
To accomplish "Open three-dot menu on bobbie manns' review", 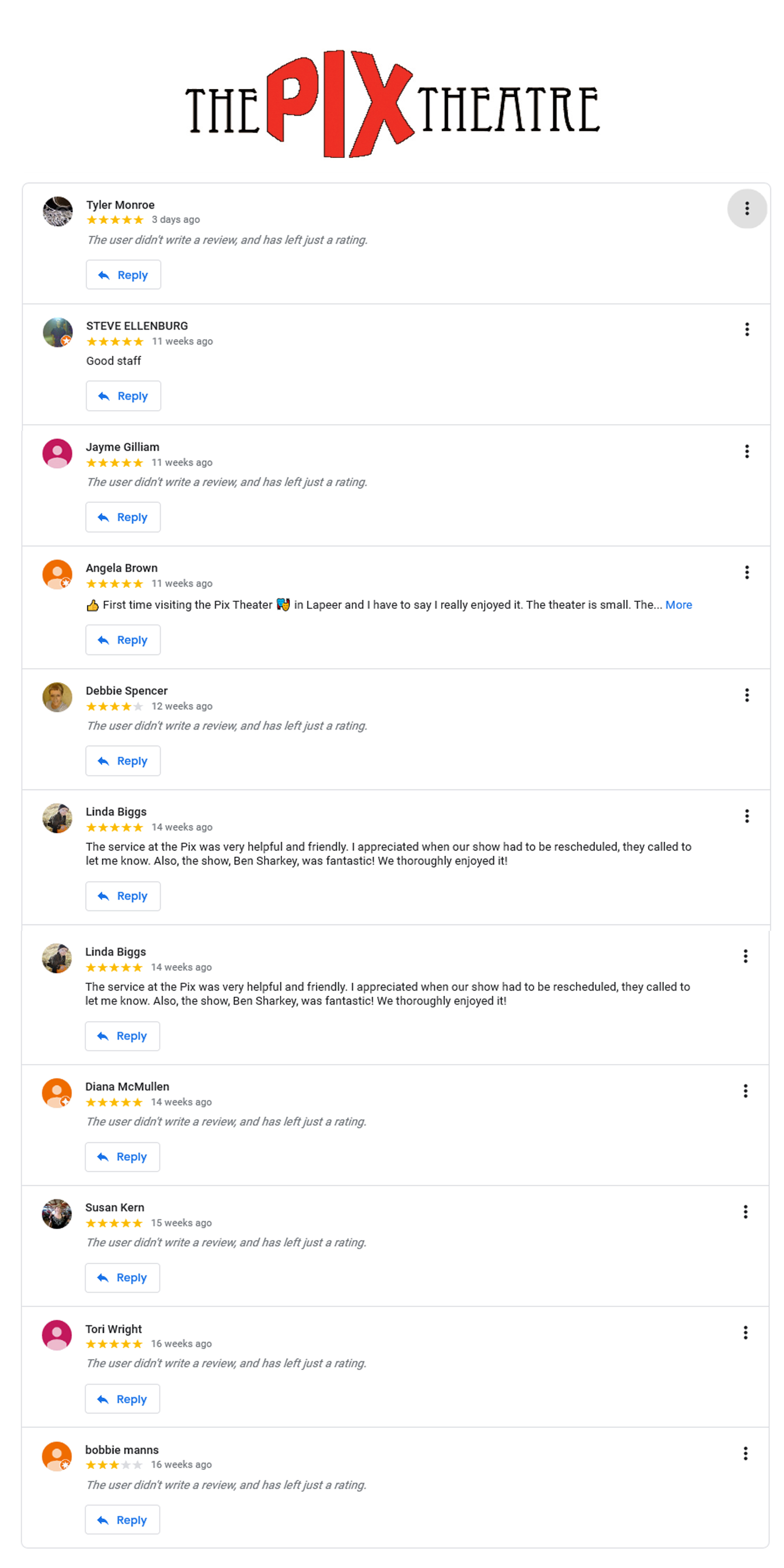I will [x=745, y=1454].
